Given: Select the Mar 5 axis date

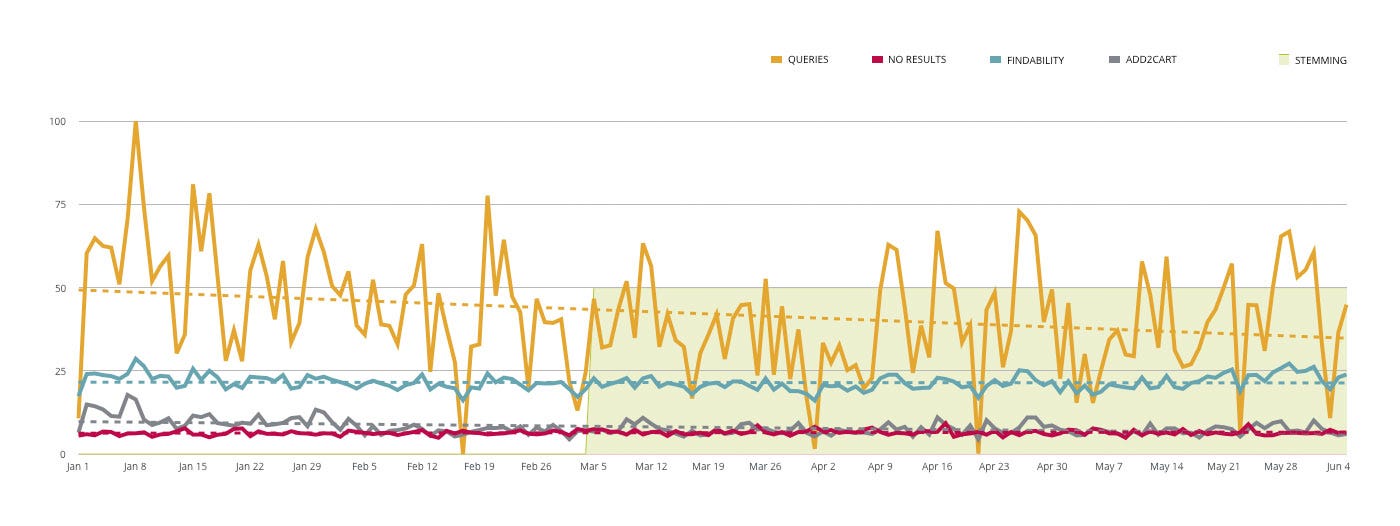Looking at the screenshot, I should pos(593,467).
